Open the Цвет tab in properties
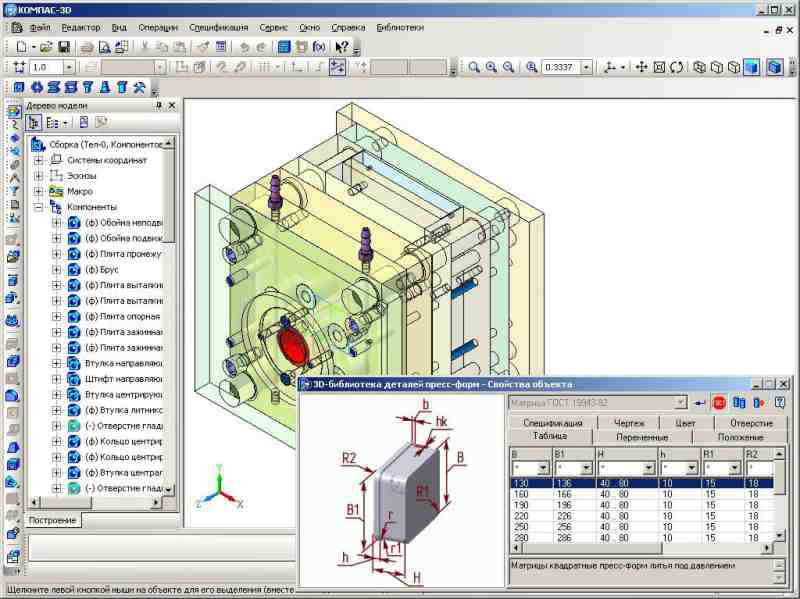800x599 pixels. tap(685, 423)
